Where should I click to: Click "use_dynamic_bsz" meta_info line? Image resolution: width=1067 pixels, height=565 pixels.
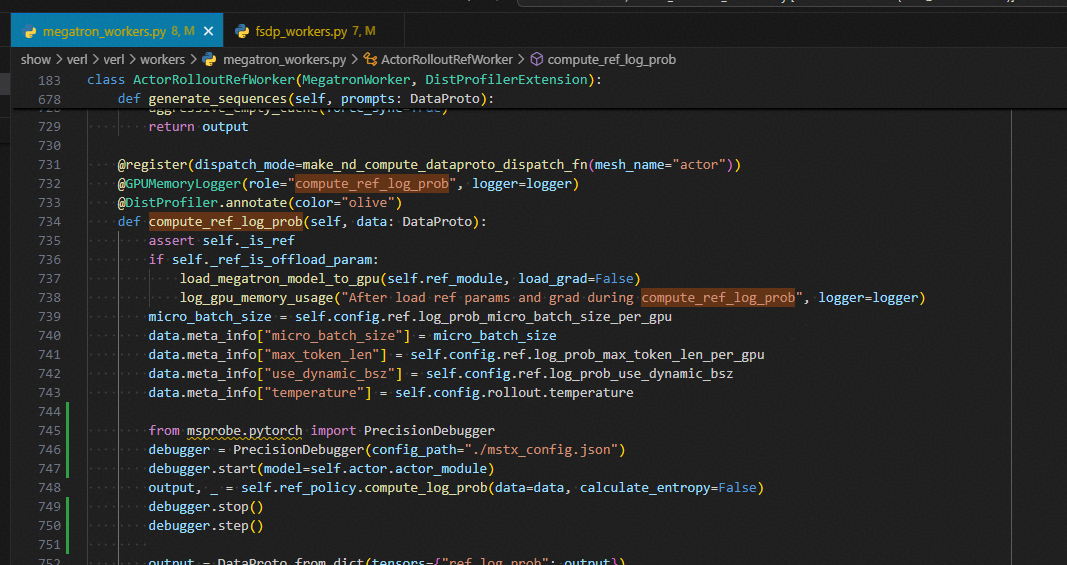440,374
